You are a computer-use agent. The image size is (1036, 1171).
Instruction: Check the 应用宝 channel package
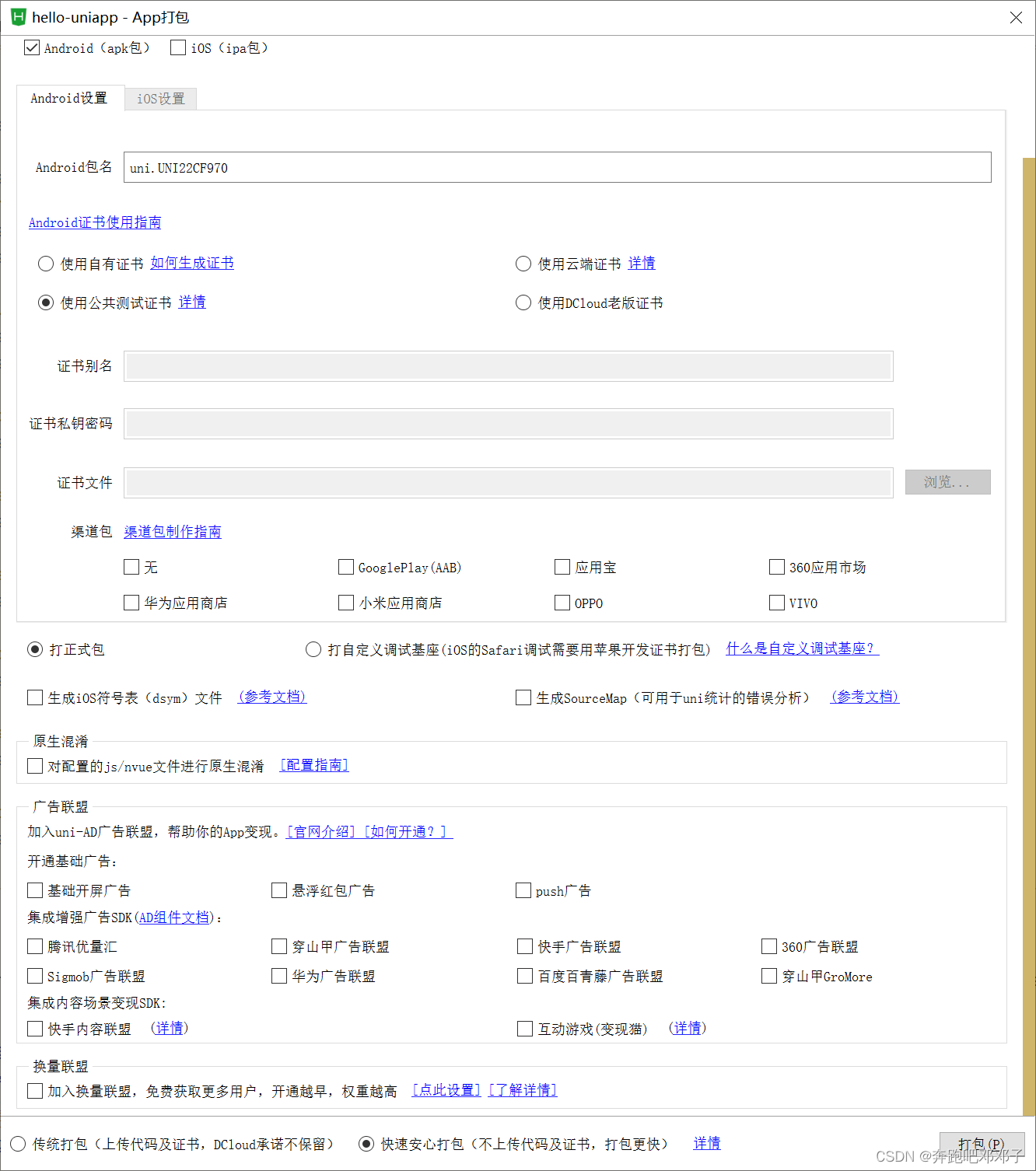(562, 567)
